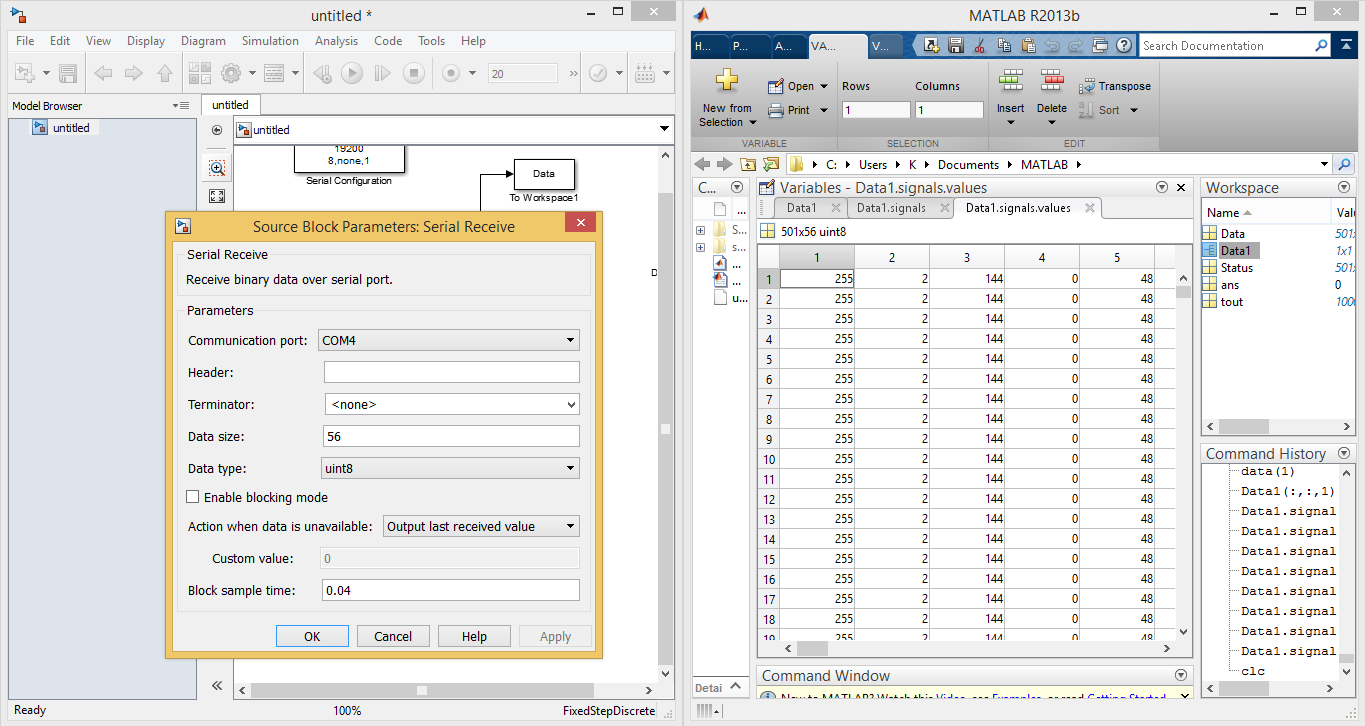Open Model Configuration Parameters gear icon
Screen dimensions: 1366x726
point(231,73)
